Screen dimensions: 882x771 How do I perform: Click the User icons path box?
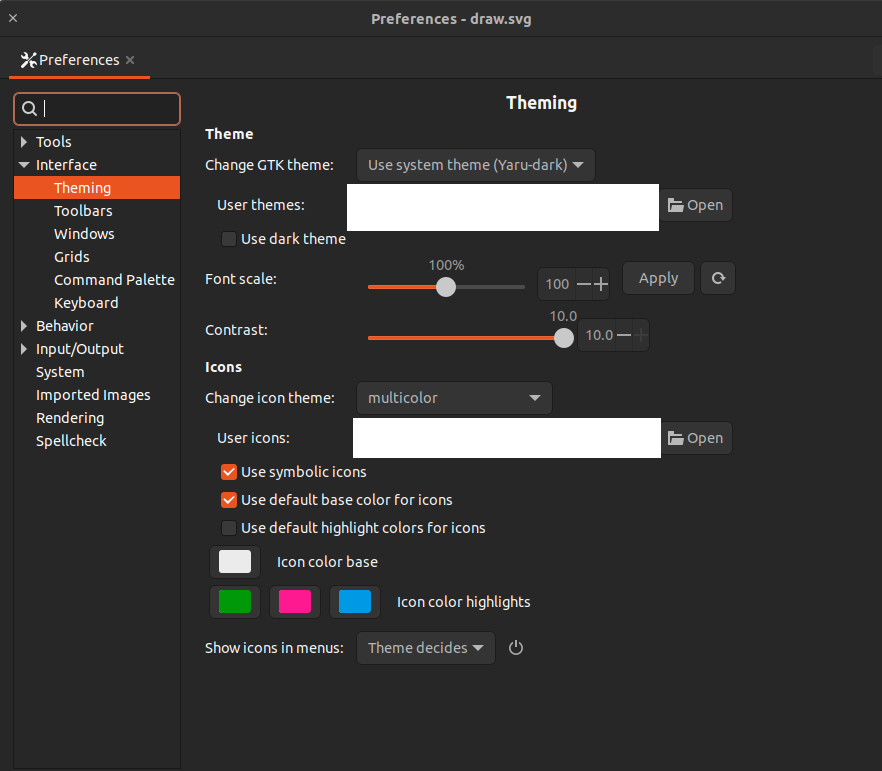[507, 438]
